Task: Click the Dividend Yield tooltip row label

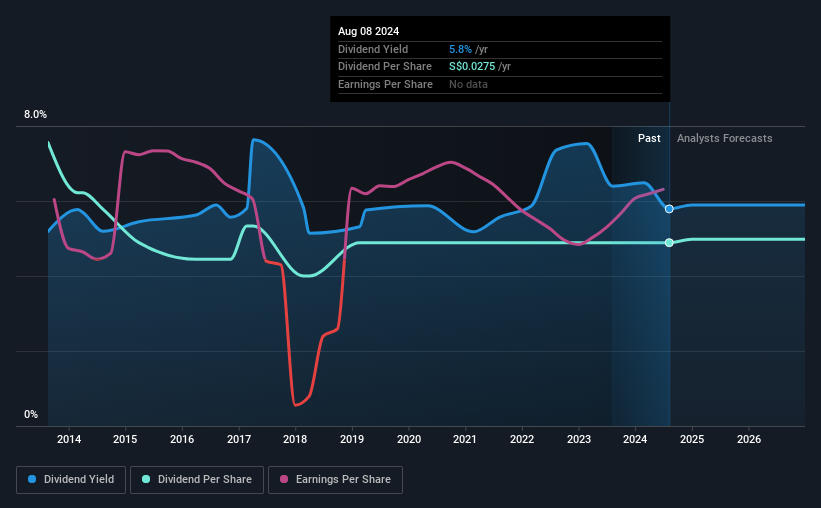Action: (373, 49)
